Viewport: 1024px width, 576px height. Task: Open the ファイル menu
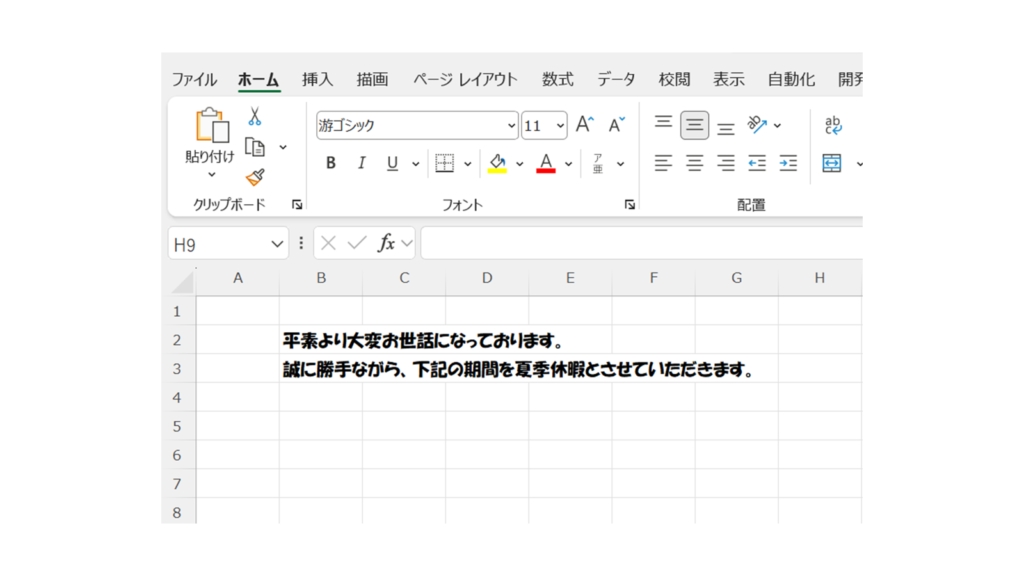click(194, 80)
